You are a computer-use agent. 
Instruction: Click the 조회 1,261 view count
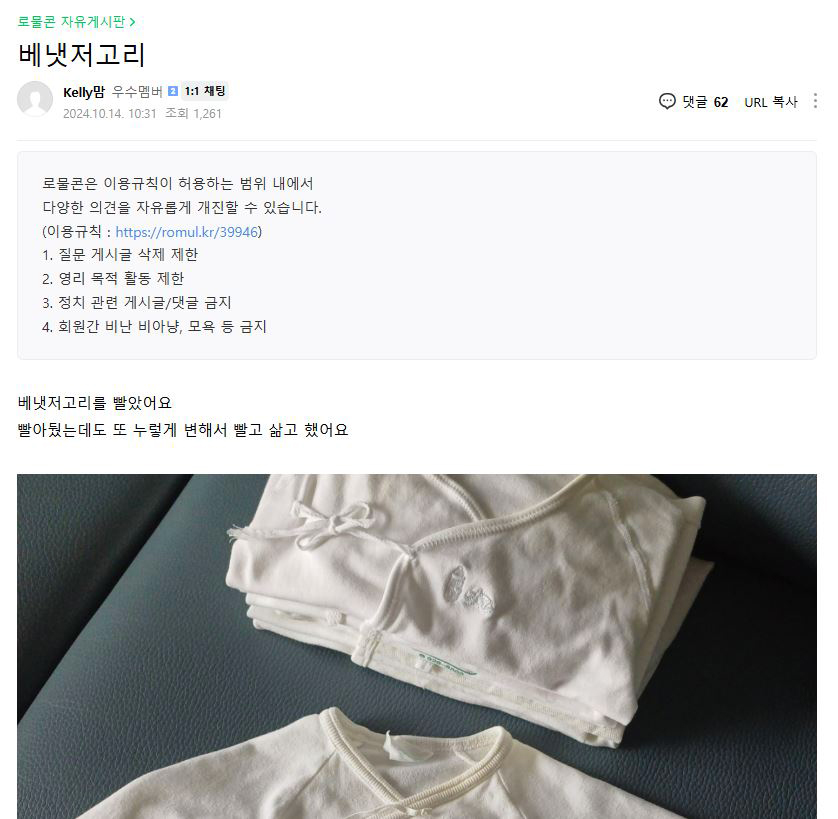tap(193, 113)
